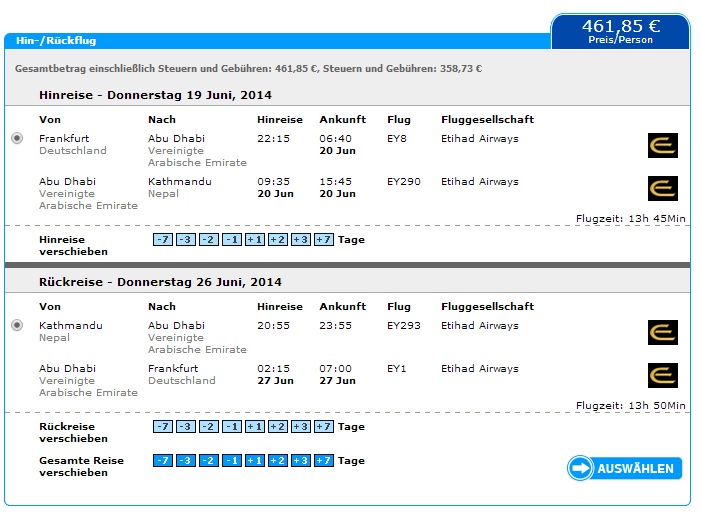
Task: Shift Rückreise by -1 day
Action: (232, 427)
